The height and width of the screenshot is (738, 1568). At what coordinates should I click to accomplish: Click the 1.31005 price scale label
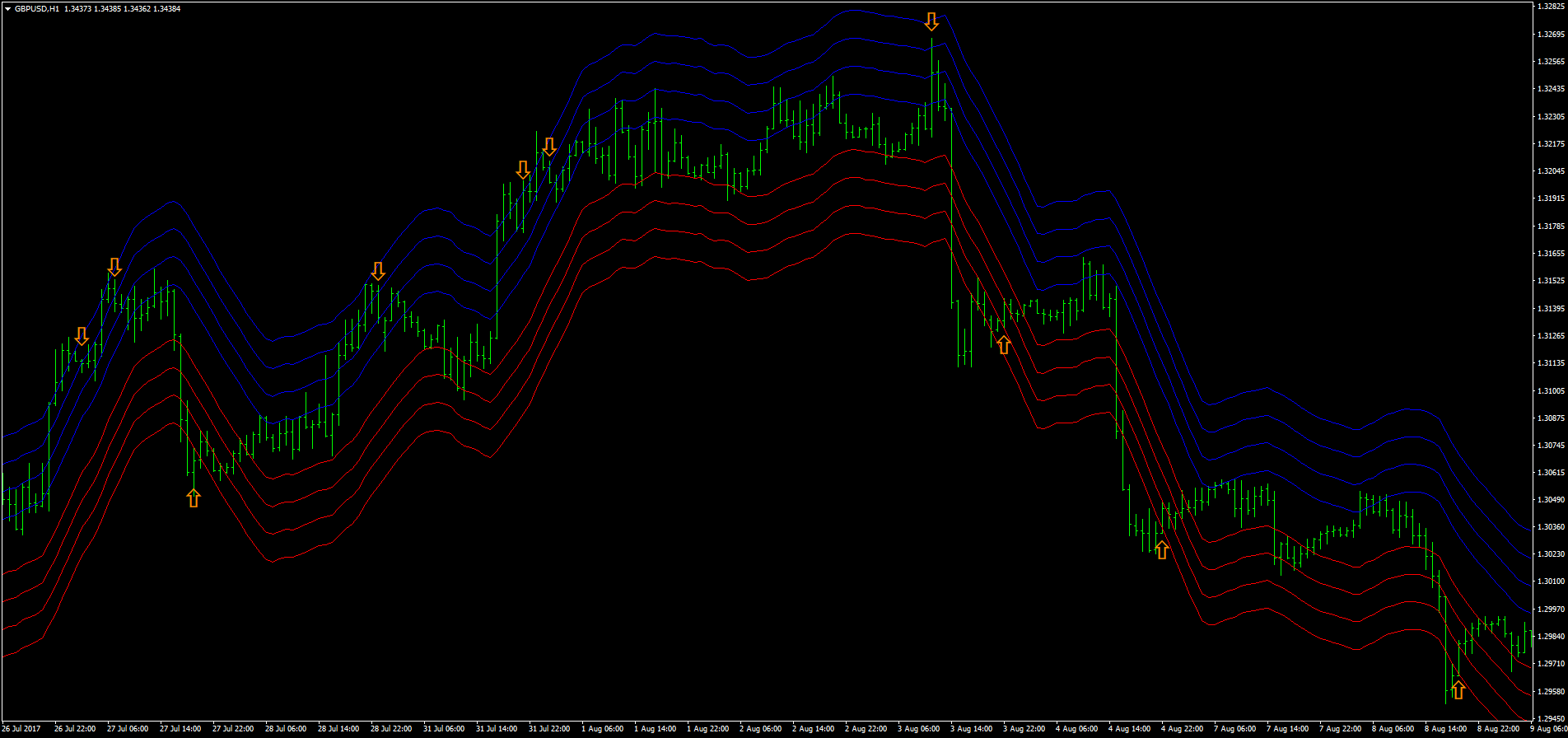coord(1551,390)
